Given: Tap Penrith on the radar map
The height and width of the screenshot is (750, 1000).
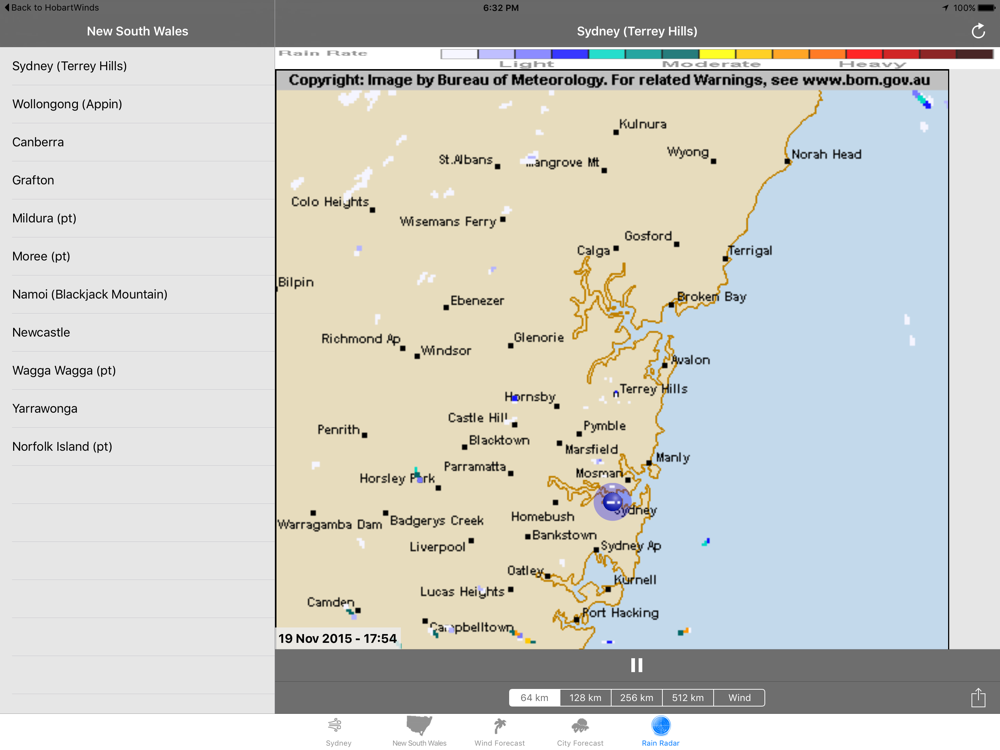Looking at the screenshot, I should 339,430.
